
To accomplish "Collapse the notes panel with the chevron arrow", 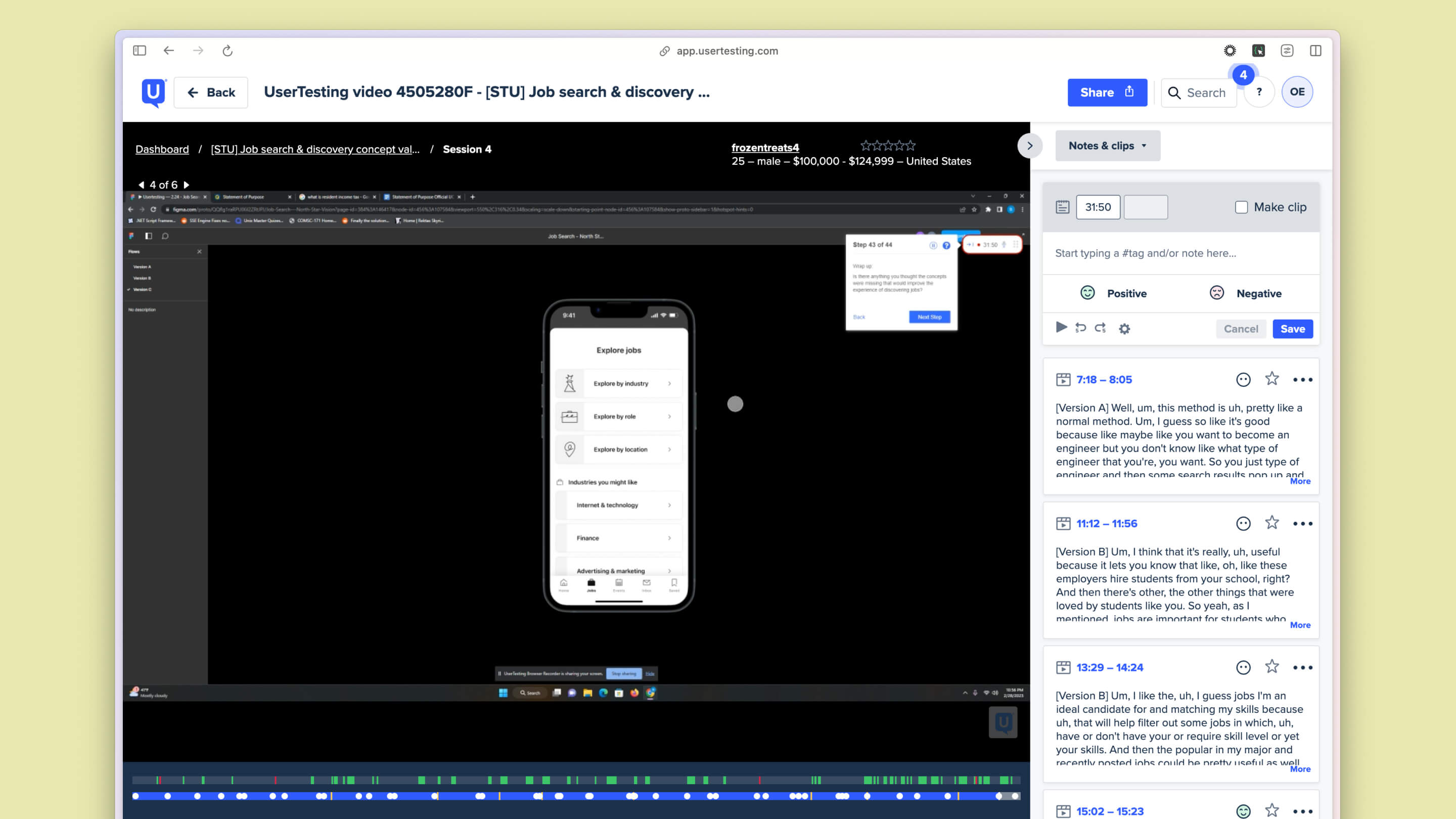I will 1030,146.
